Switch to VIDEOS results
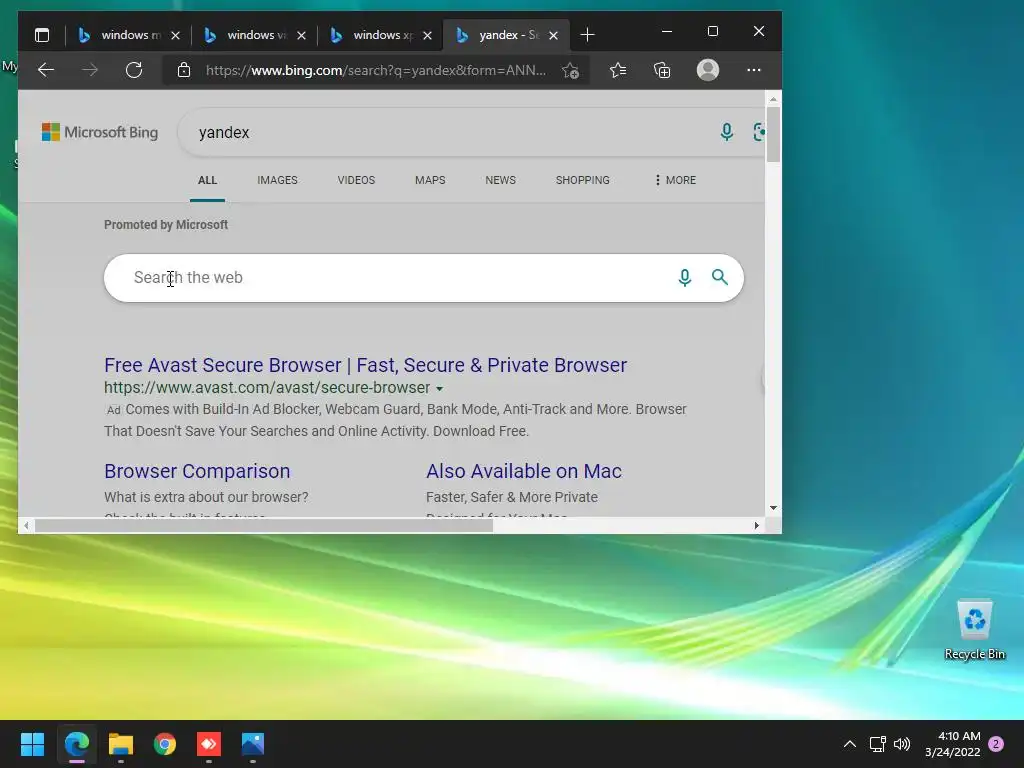The height and width of the screenshot is (768, 1024). pos(356,180)
